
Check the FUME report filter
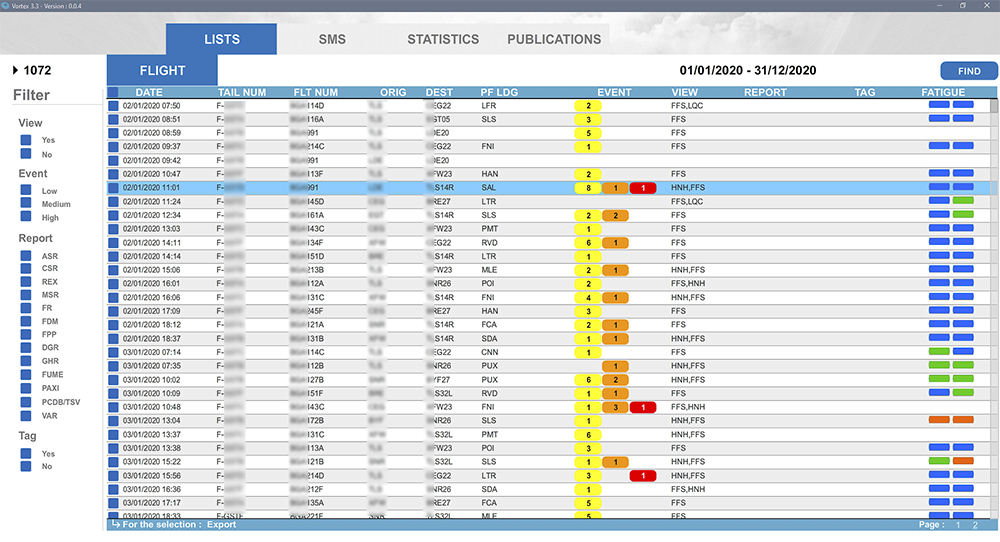(26, 376)
